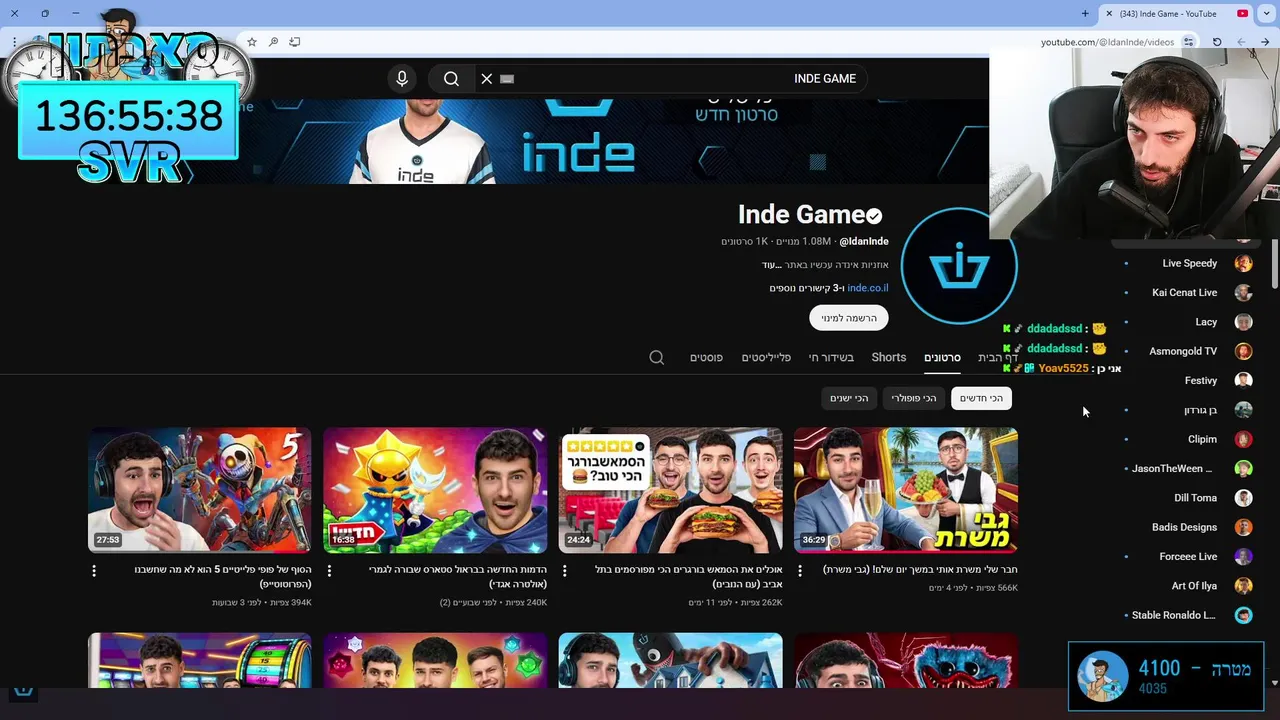Click the 394K view count text
Image resolution: width=1280 pixels, height=720 pixels.
pos(293,603)
